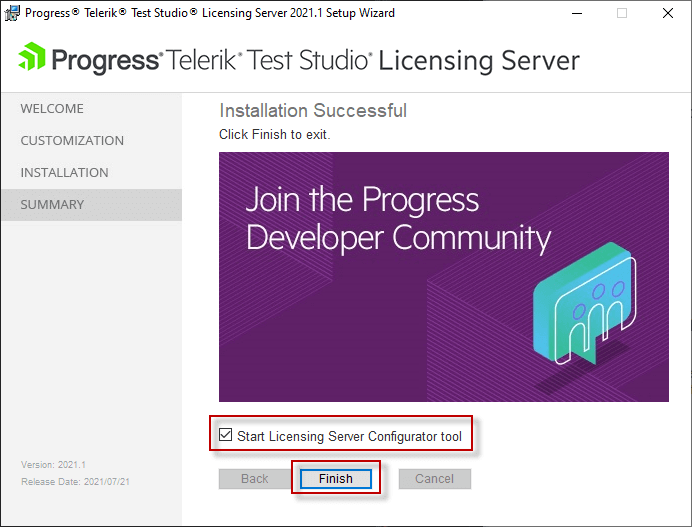Open the Join the Progress Developer Community banner
692x527 pixels.
pyautogui.click(x=444, y=277)
